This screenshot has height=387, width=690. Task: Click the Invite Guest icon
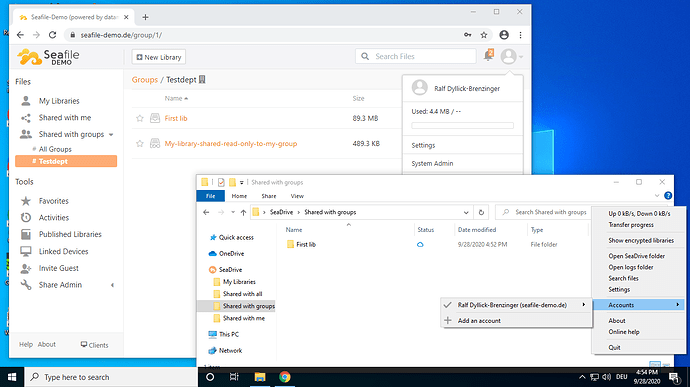tap(26, 268)
